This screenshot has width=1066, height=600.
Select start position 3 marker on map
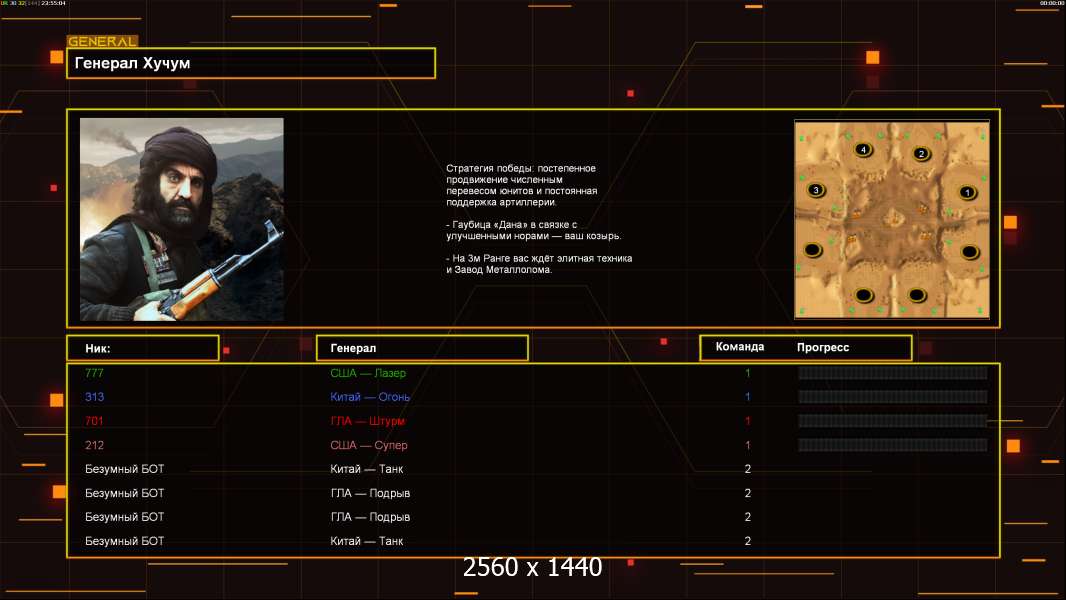point(816,190)
